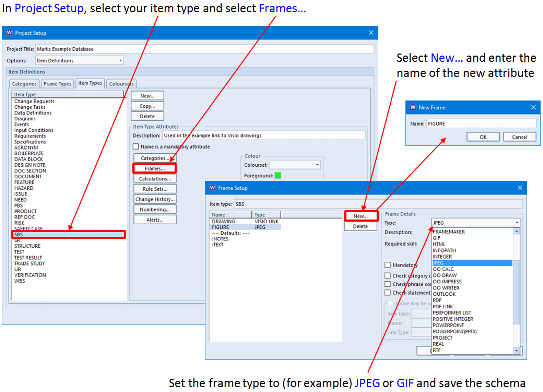Click the Name field in New Frame dialog
The height and width of the screenshot is (392, 543).
pyautogui.click(x=481, y=124)
